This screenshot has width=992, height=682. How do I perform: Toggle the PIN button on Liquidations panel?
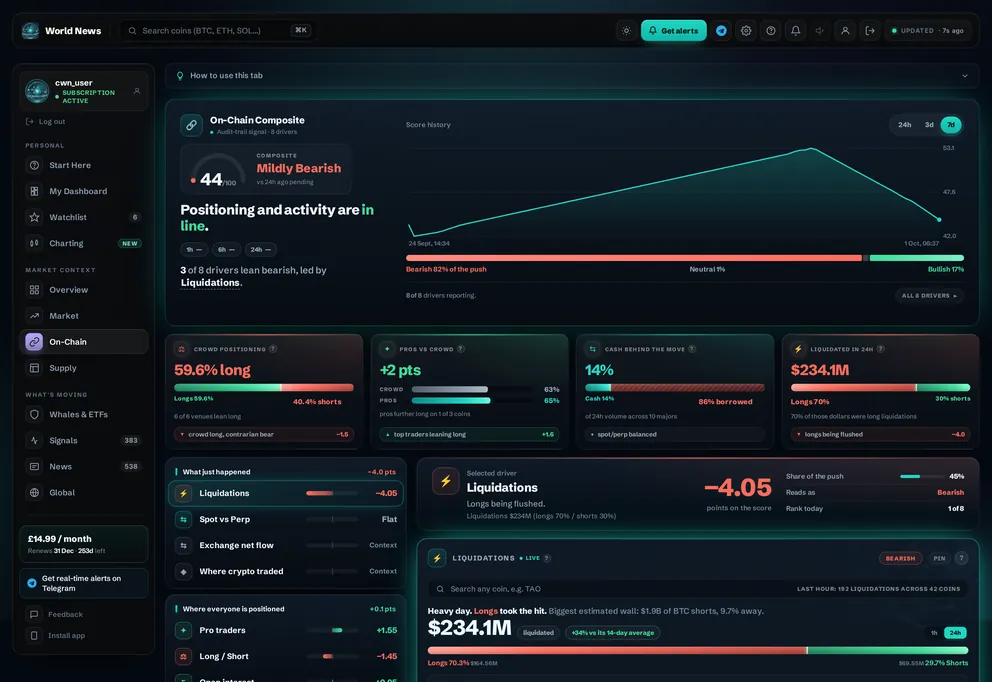[x=939, y=558]
